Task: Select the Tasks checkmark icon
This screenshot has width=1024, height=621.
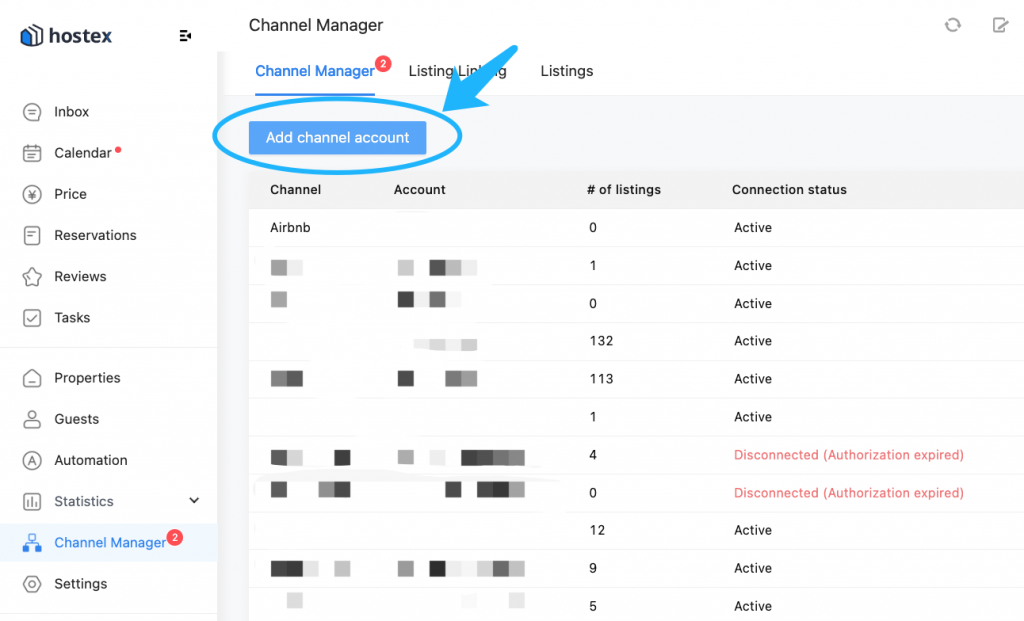Action: click(x=31, y=318)
